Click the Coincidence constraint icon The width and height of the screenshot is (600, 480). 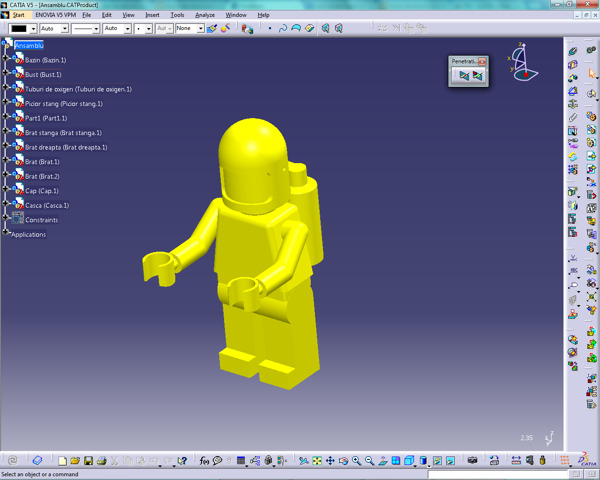tap(572, 51)
